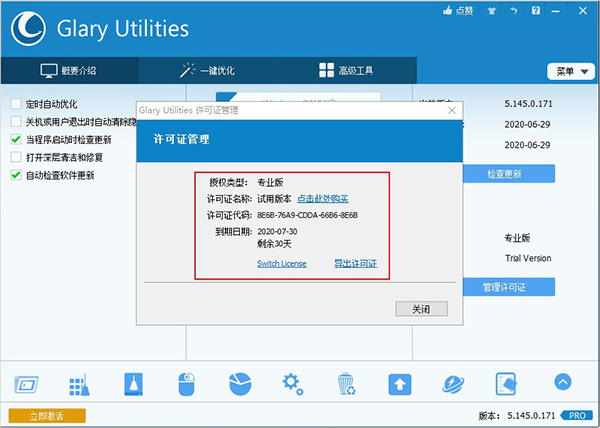The height and width of the screenshot is (428, 600).
Task: Switch to the 概要介绍 tab
Action: (x=69, y=71)
